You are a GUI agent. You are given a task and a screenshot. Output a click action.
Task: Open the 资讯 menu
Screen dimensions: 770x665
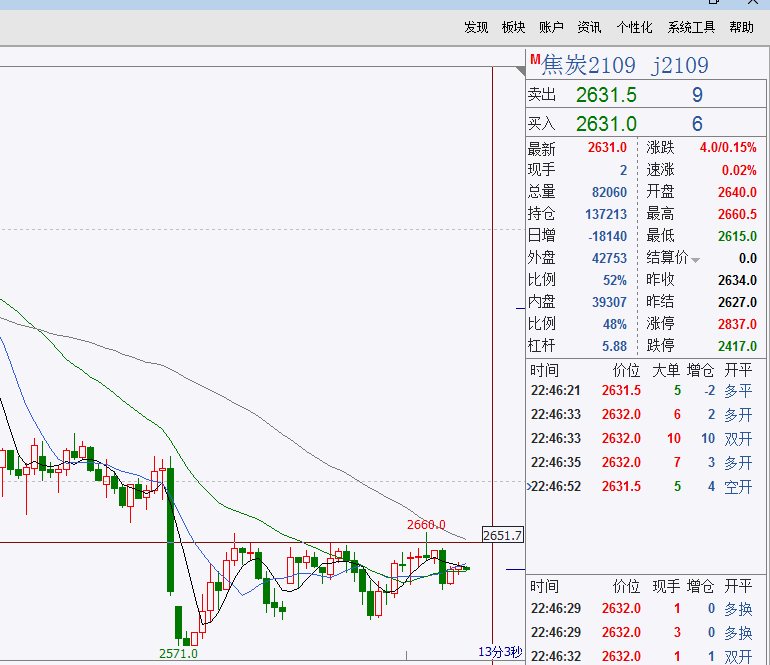589,27
